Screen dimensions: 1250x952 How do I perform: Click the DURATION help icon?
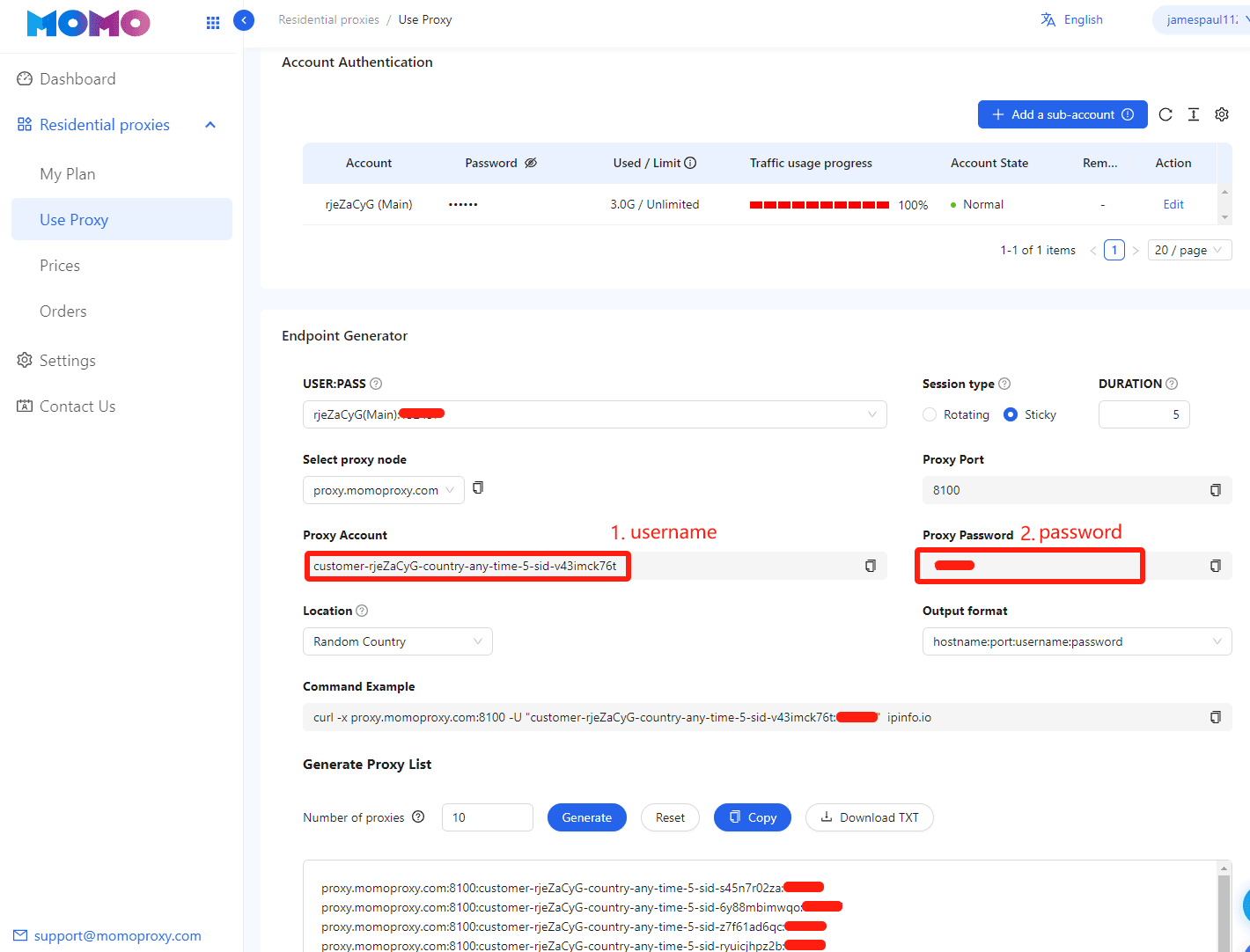1172,384
